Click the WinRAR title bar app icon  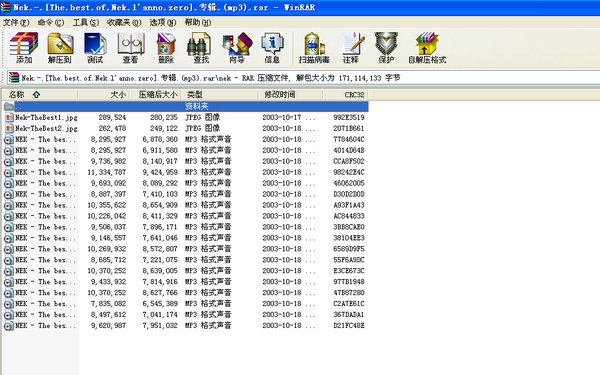coord(5,7)
